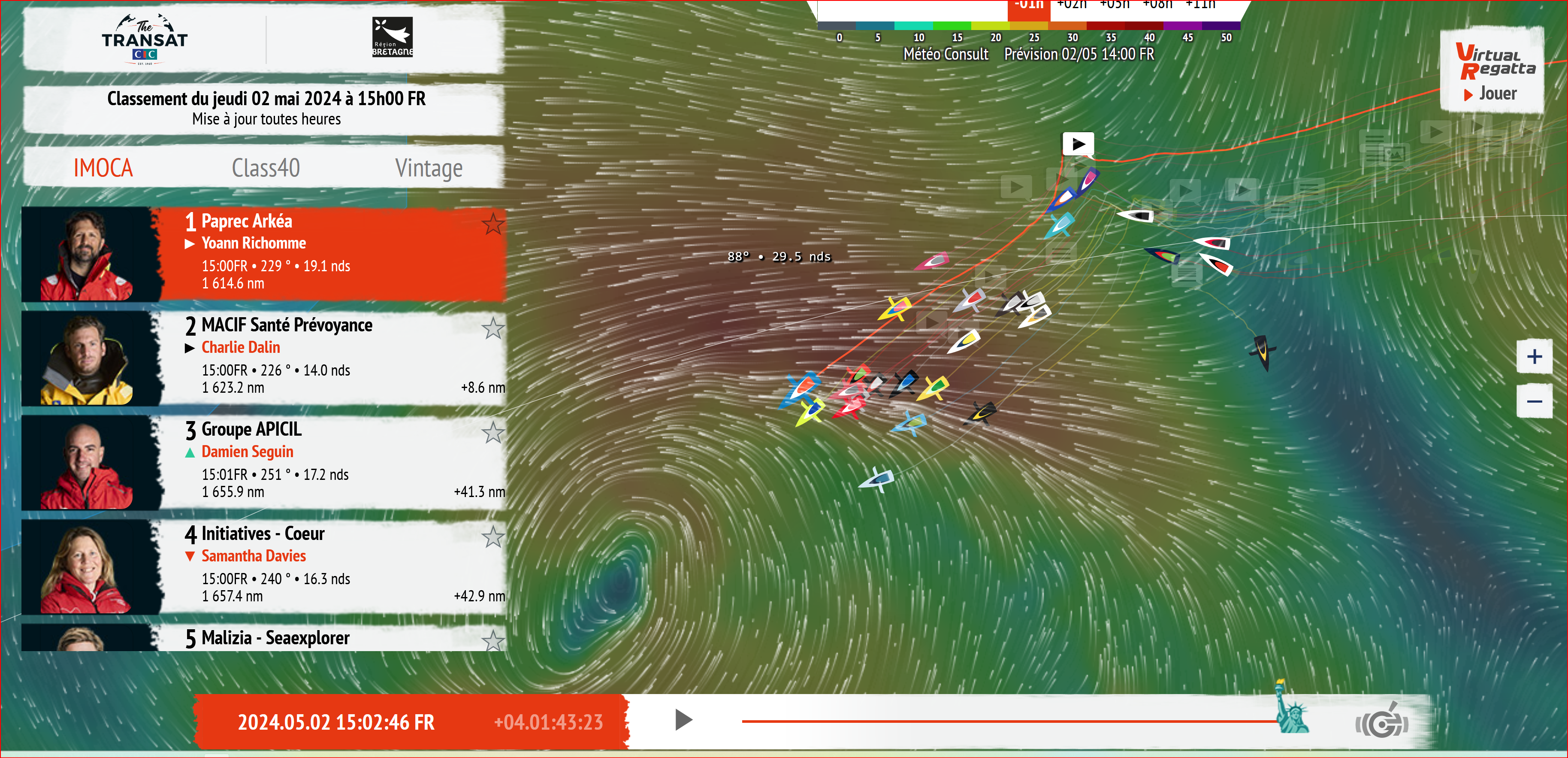The width and height of the screenshot is (1568, 758).
Task: Switch to the IMOCA ranking tab
Action: pos(103,168)
